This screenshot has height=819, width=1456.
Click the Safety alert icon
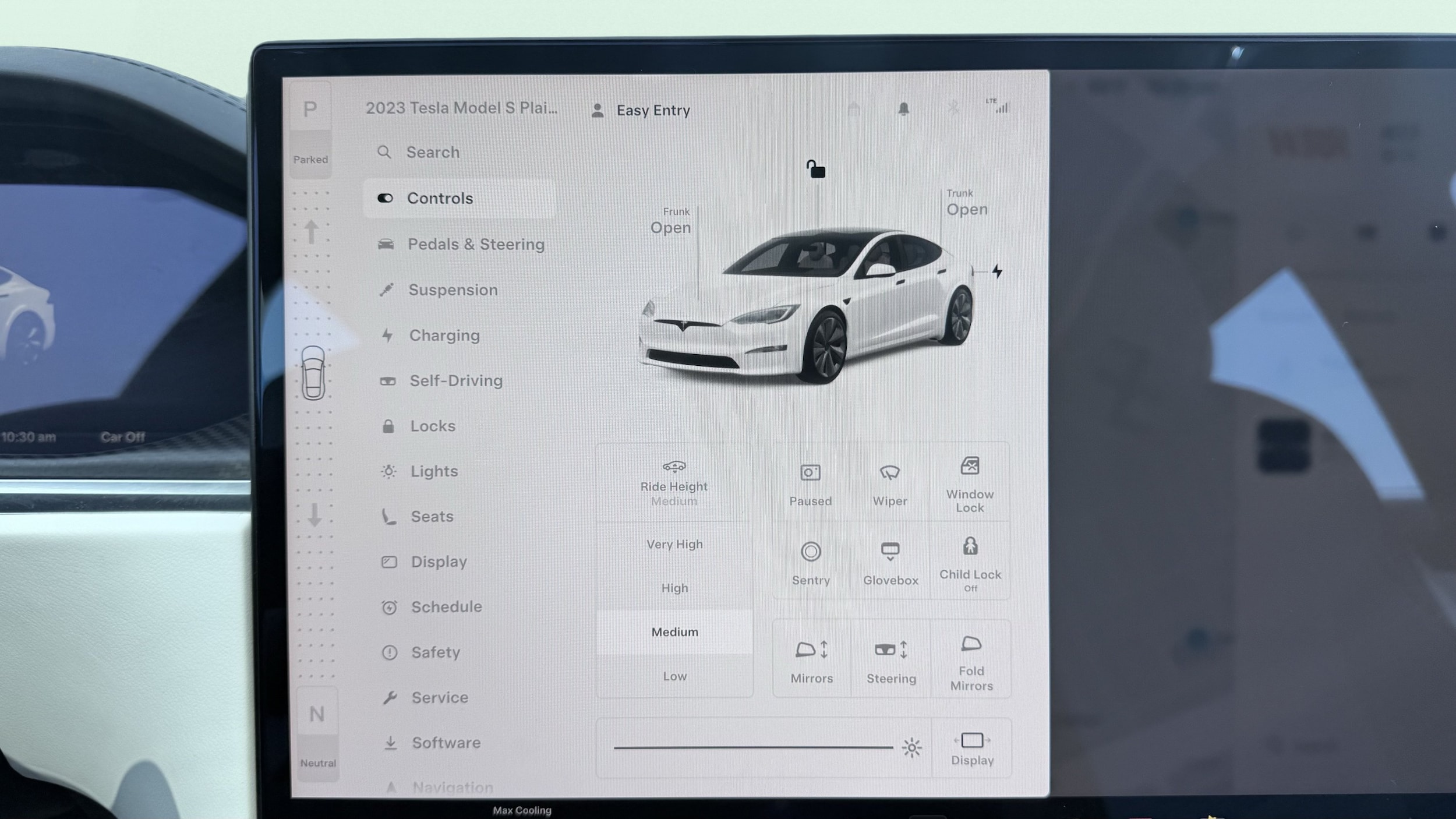390,652
